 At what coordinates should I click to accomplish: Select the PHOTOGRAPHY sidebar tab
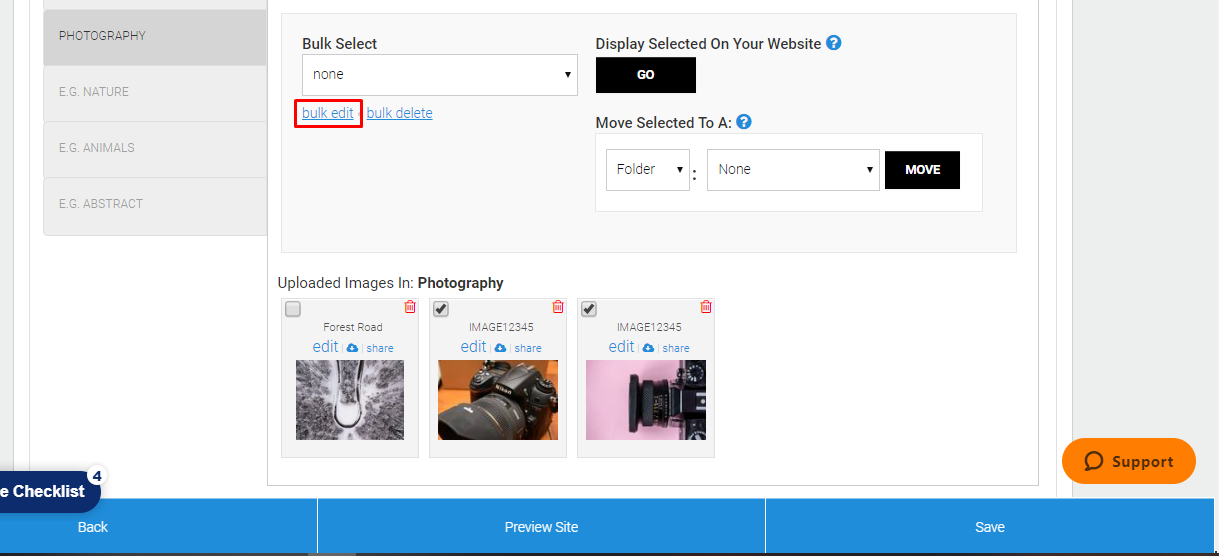click(155, 37)
